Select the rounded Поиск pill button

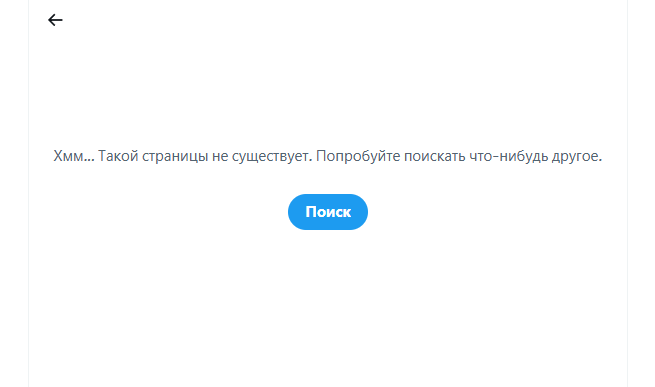(328, 212)
